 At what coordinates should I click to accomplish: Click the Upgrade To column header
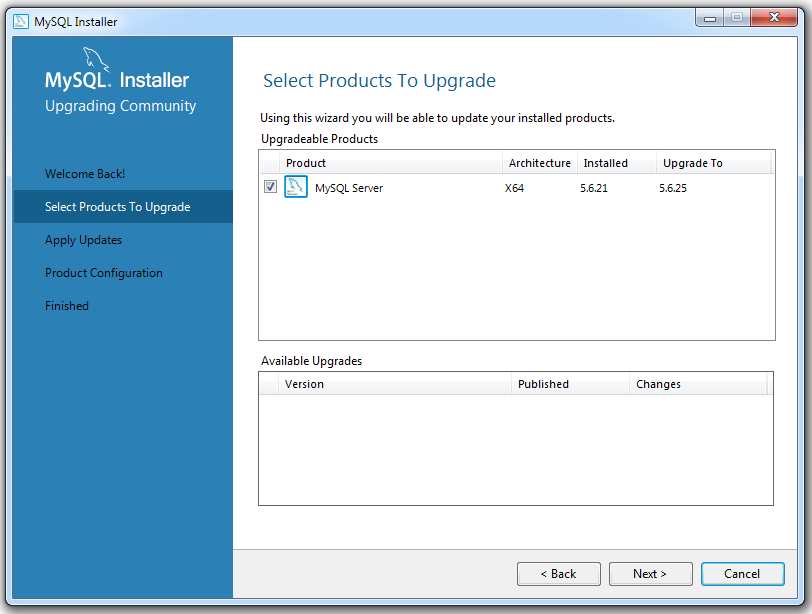click(714, 163)
